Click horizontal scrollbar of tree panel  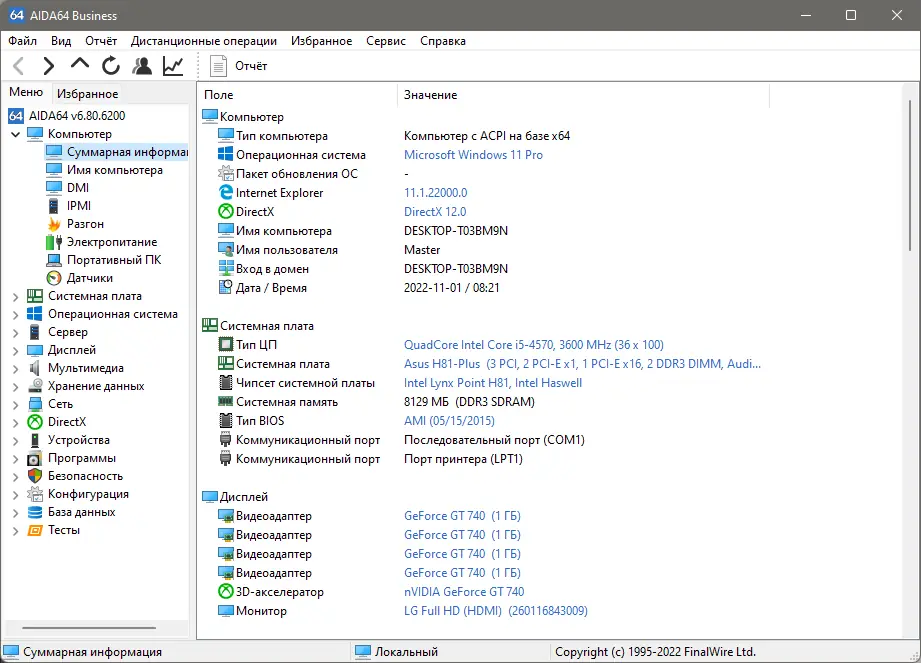pyautogui.click(x=89, y=628)
